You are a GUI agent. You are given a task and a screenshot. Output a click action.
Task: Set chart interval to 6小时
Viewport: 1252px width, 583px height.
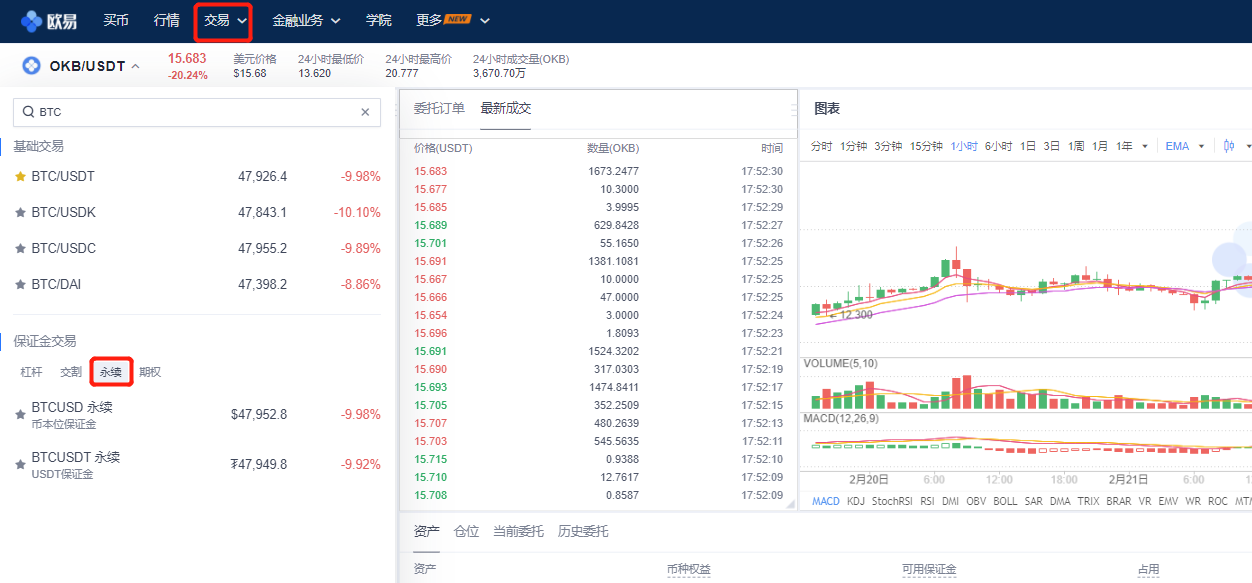coord(998,146)
